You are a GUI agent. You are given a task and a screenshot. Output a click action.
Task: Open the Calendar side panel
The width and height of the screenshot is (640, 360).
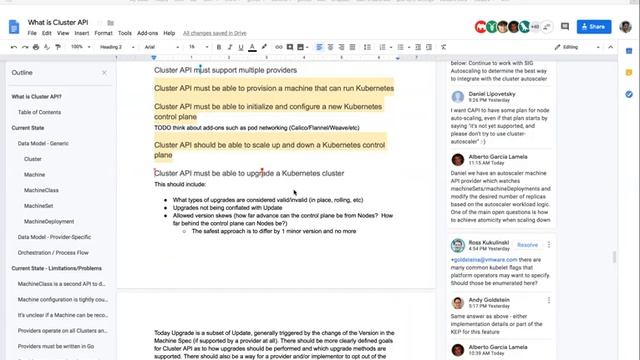coord(629,51)
